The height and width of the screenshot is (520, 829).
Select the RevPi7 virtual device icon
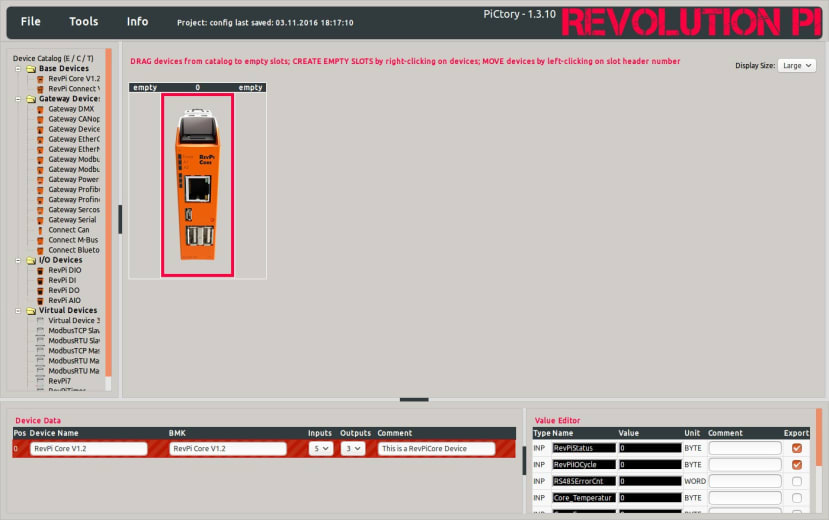click(40, 381)
